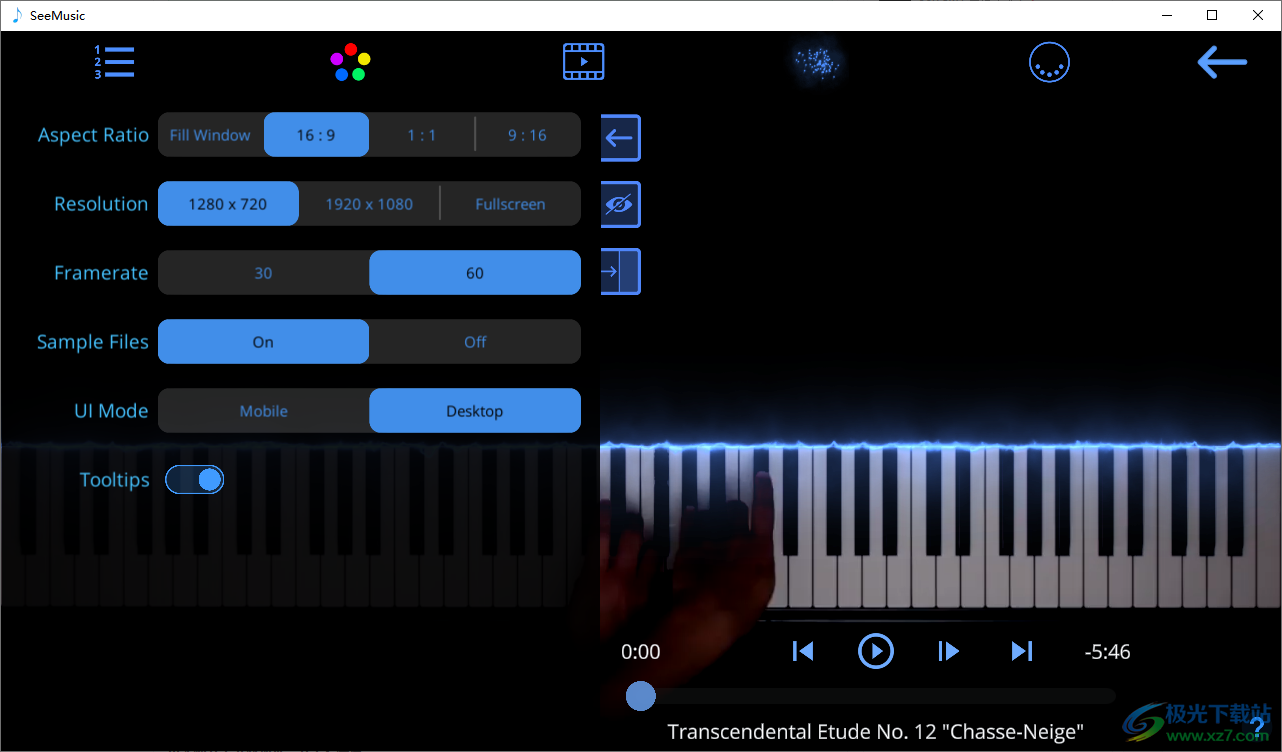Image resolution: width=1282 pixels, height=752 pixels.
Task: Switch Resolution to Fullscreen
Action: [510, 203]
